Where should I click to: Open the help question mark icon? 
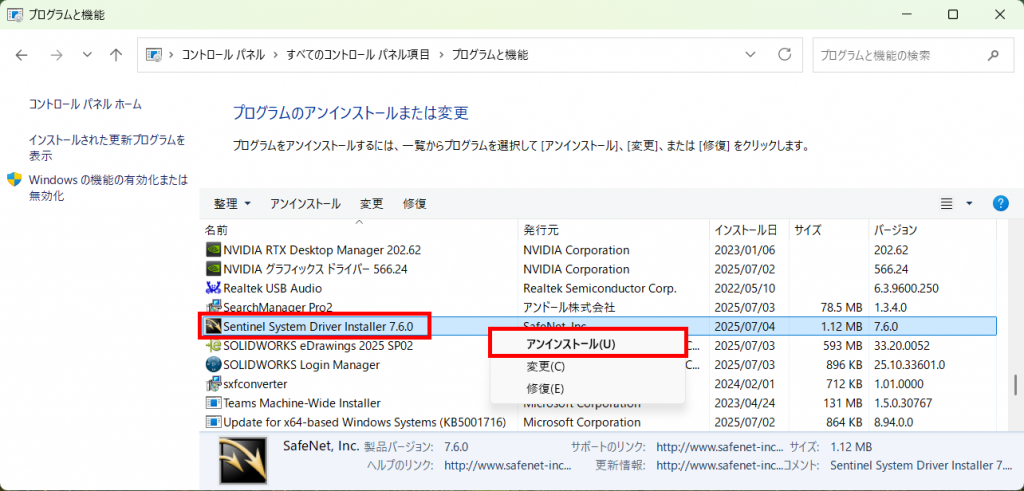[1000, 203]
